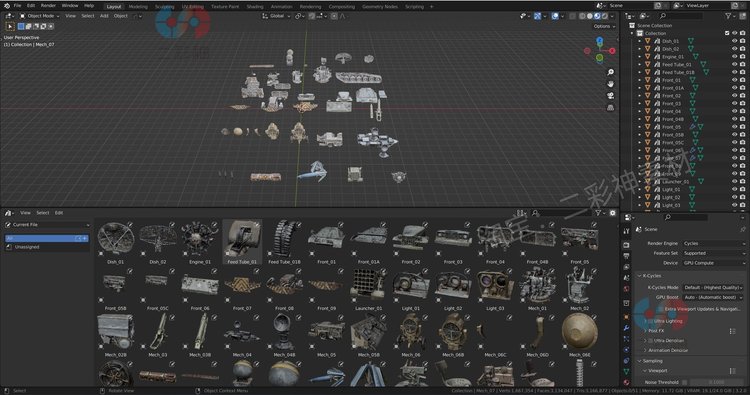
Task: Open the Render menu
Action: point(48,6)
